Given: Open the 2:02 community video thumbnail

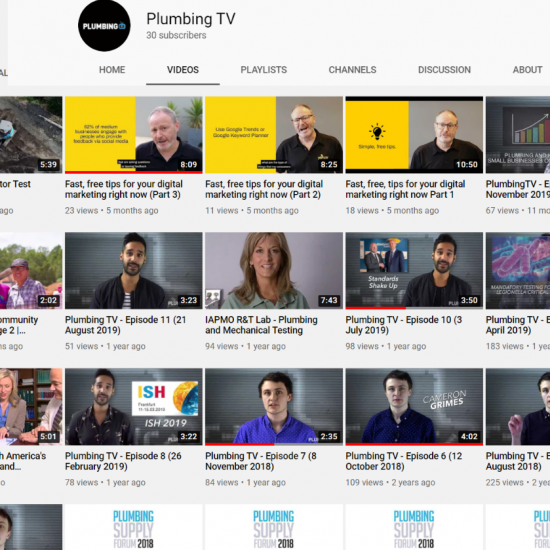Looking at the screenshot, I should [31, 270].
